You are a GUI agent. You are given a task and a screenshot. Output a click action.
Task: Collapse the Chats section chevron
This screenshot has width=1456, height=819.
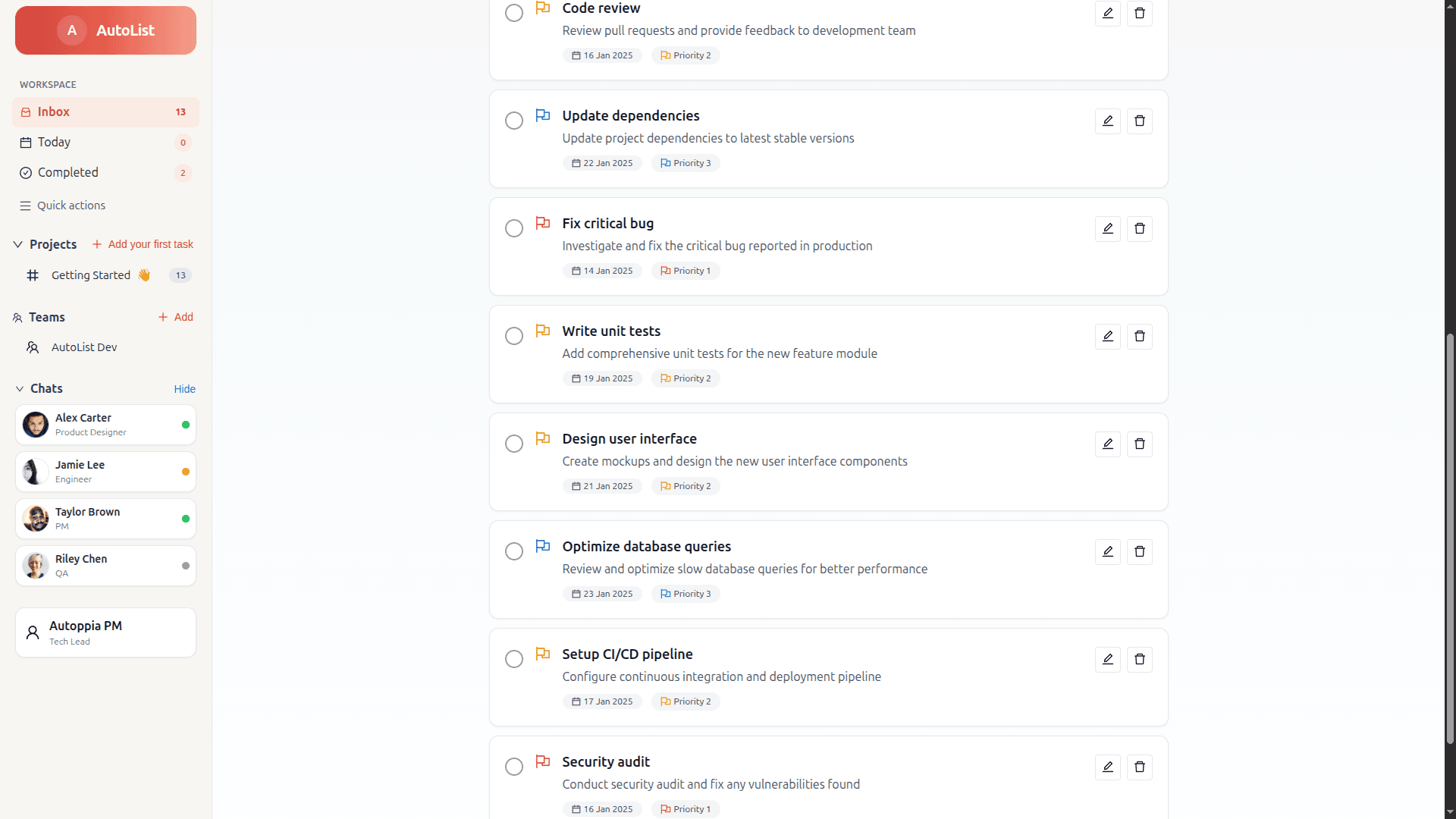click(x=20, y=389)
